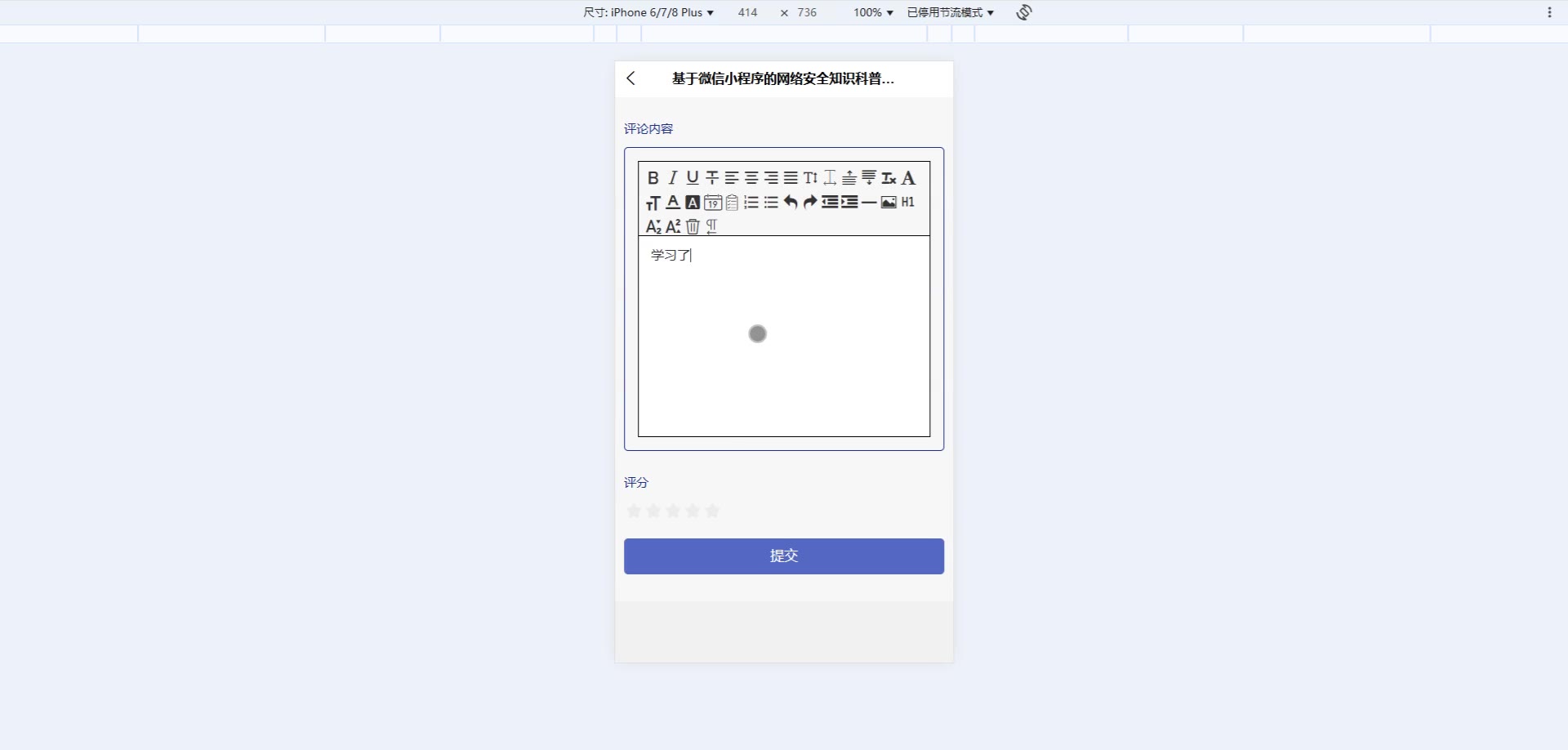Insert an ordered numbered list
The width and height of the screenshot is (1568, 750).
(x=751, y=202)
